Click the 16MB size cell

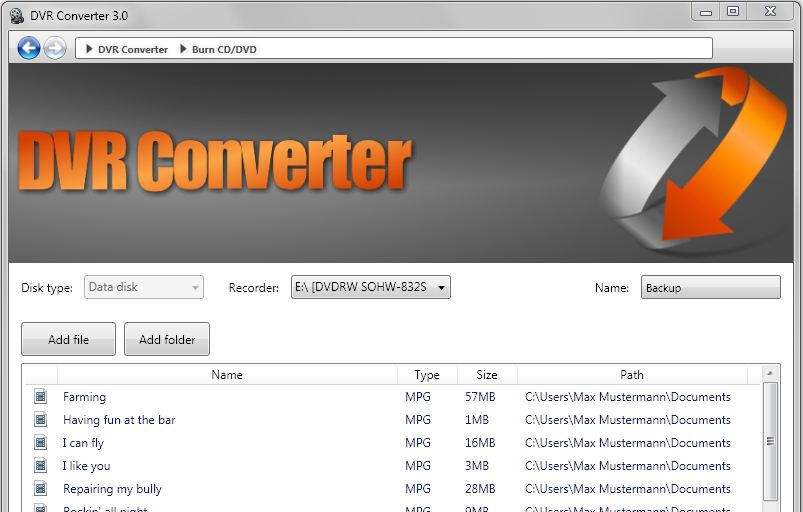click(480, 443)
